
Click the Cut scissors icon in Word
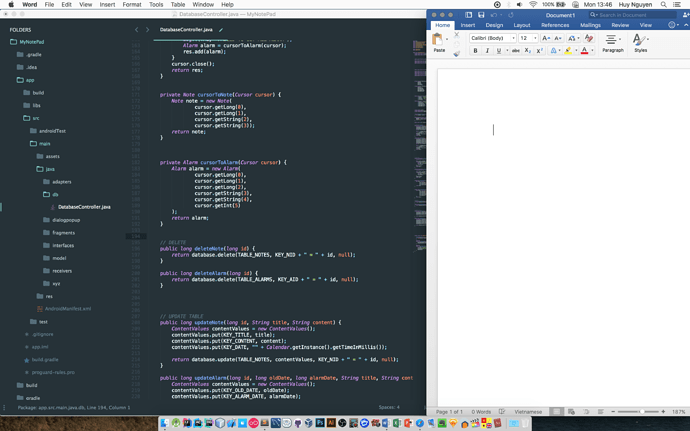coord(456,34)
